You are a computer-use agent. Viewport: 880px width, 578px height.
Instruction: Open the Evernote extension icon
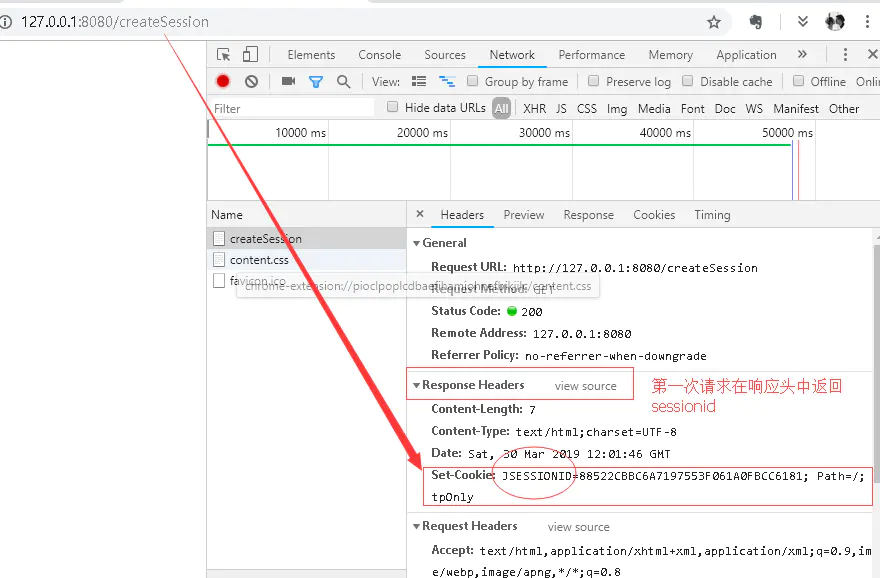[x=756, y=22]
